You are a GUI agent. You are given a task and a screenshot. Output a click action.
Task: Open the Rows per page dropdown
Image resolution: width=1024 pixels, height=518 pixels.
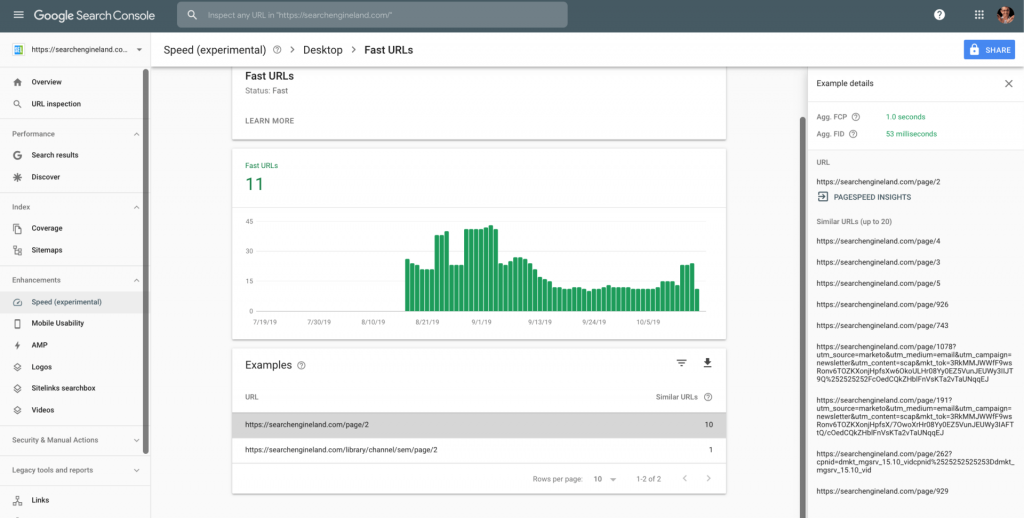point(605,479)
